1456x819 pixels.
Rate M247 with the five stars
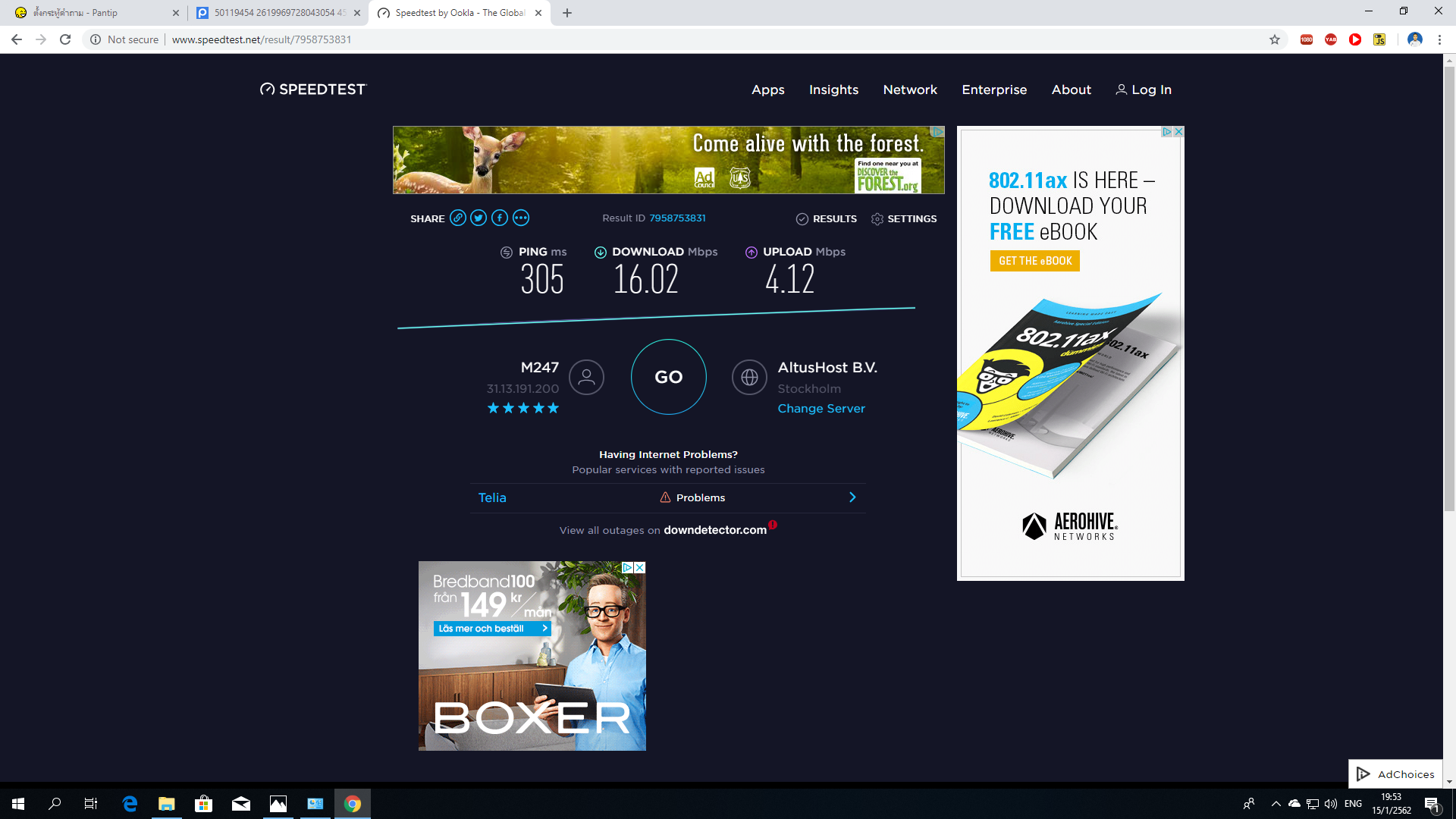tap(523, 408)
